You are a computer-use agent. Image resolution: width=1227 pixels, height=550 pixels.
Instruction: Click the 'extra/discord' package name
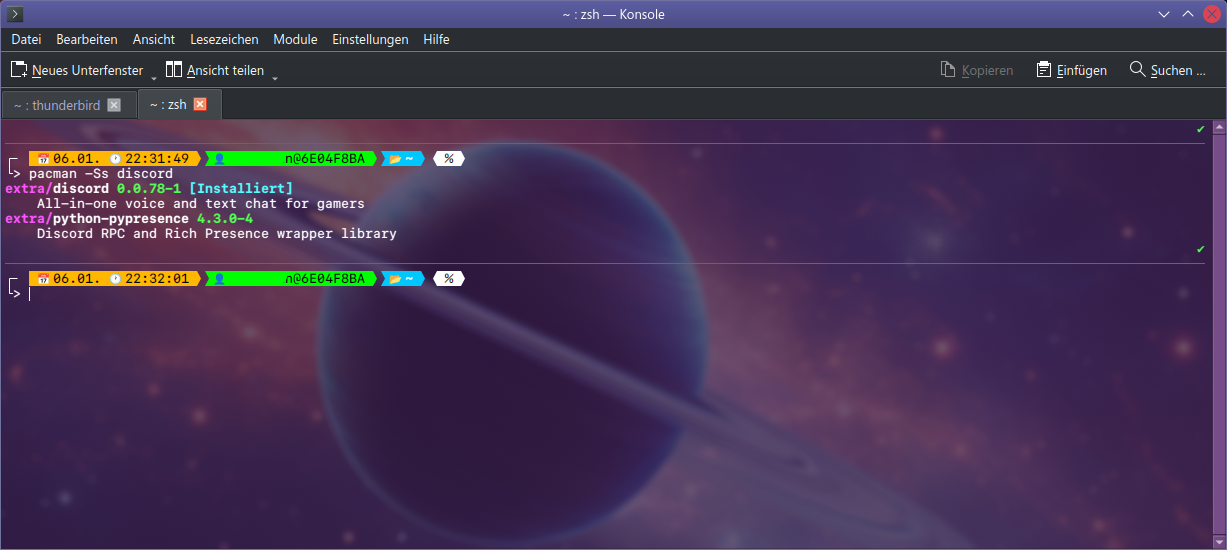coord(57,189)
